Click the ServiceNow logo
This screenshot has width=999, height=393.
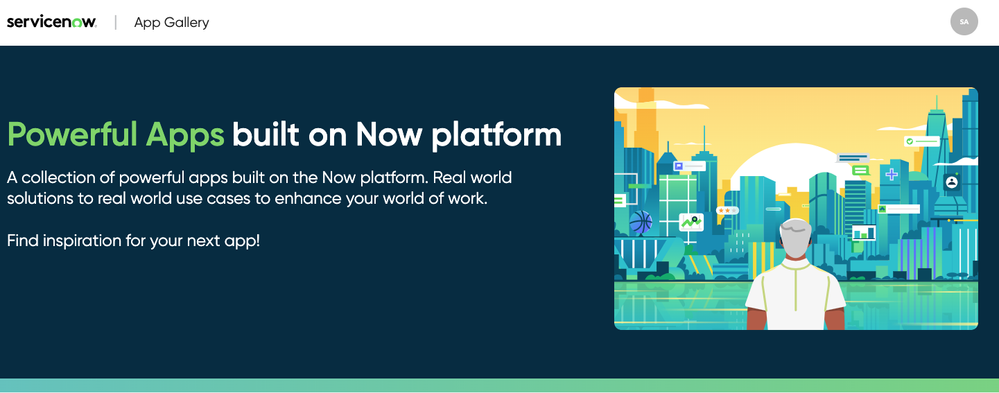tap(52, 22)
